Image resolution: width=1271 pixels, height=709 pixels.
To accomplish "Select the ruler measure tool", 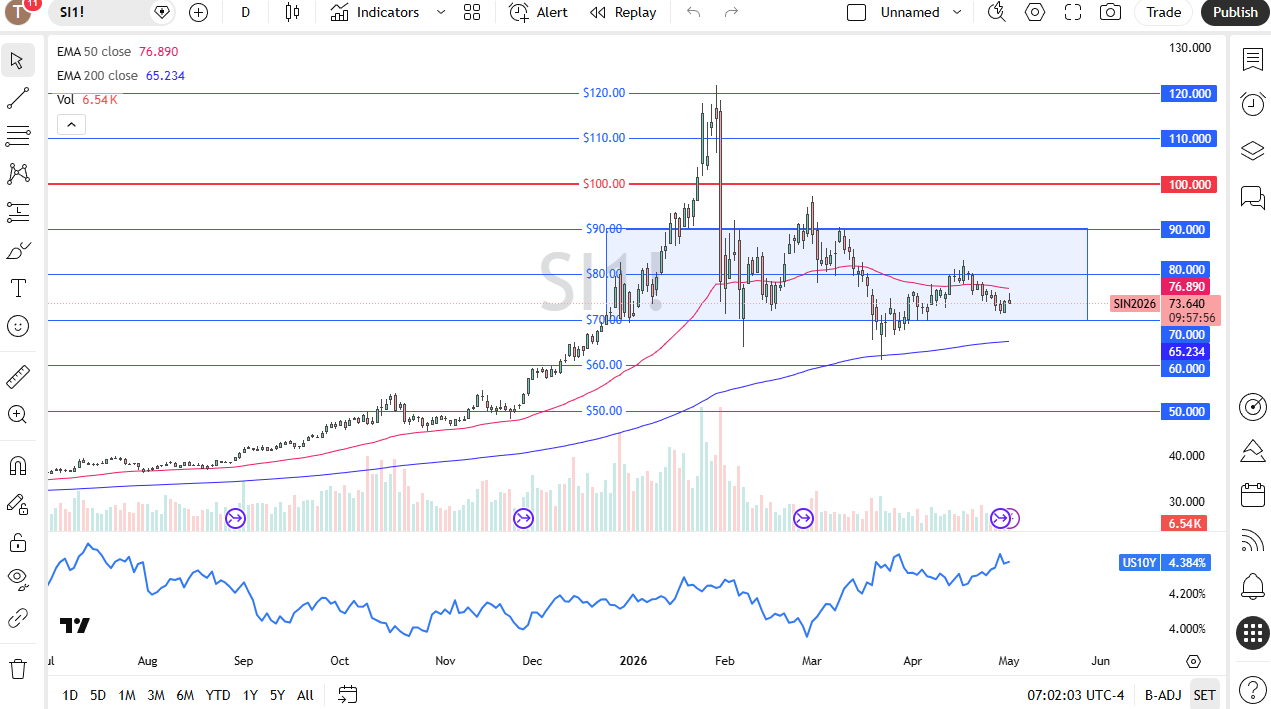I will [18, 376].
